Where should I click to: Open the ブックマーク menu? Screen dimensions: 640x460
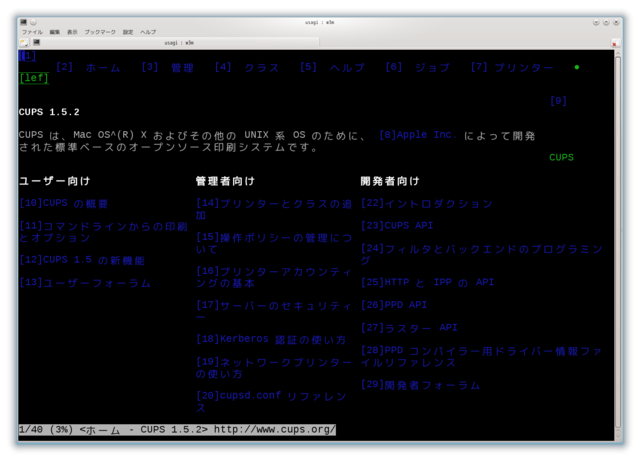click(100, 32)
